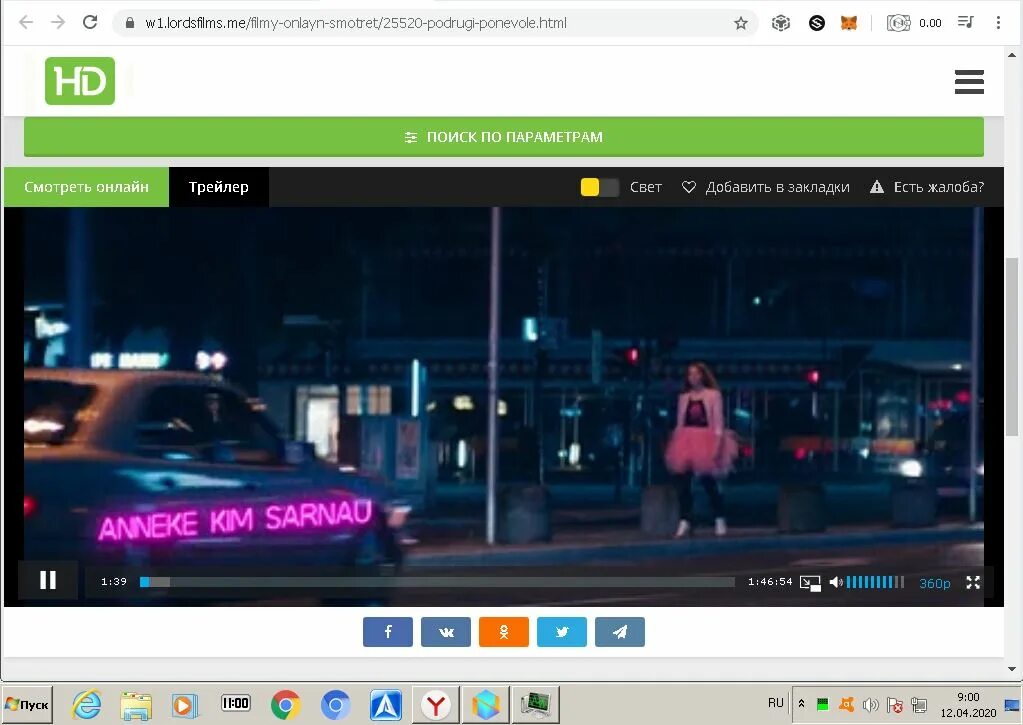1023x725 pixels.
Task: Open the 360p quality selector
Action: [x=934, y=583]
